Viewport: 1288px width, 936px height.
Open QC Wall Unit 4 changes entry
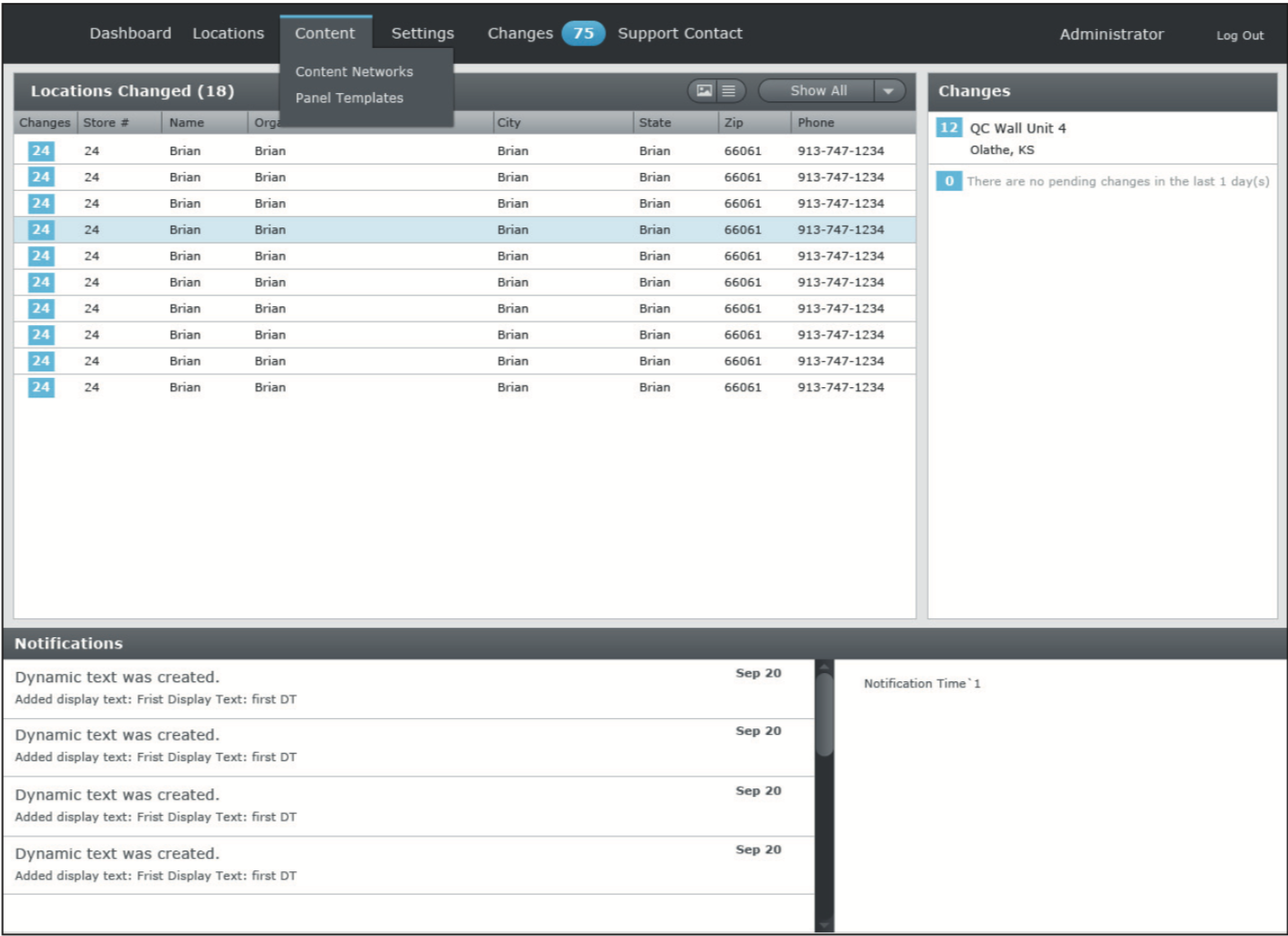(1102, 138)
